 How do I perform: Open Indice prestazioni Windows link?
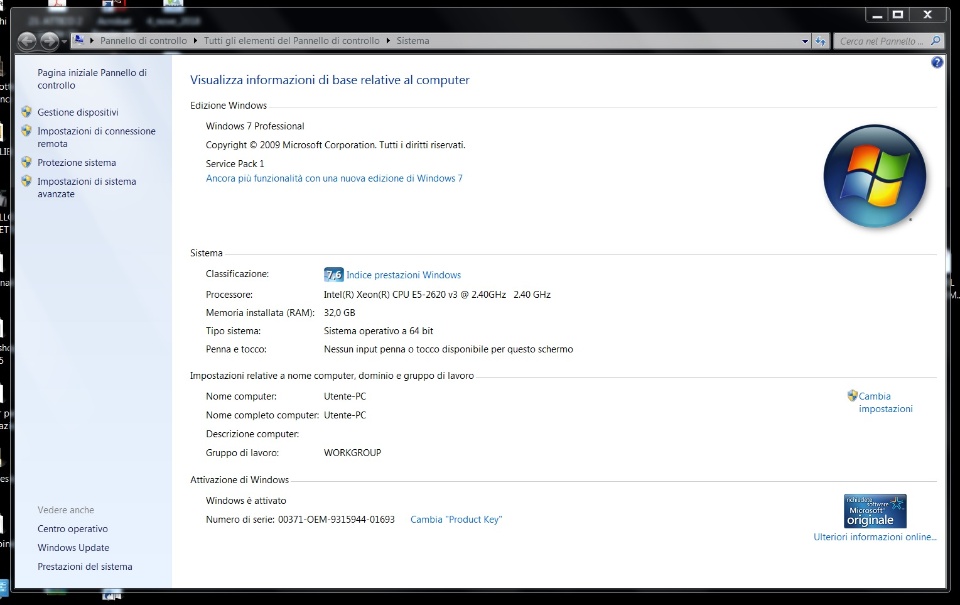coord(403,275)
